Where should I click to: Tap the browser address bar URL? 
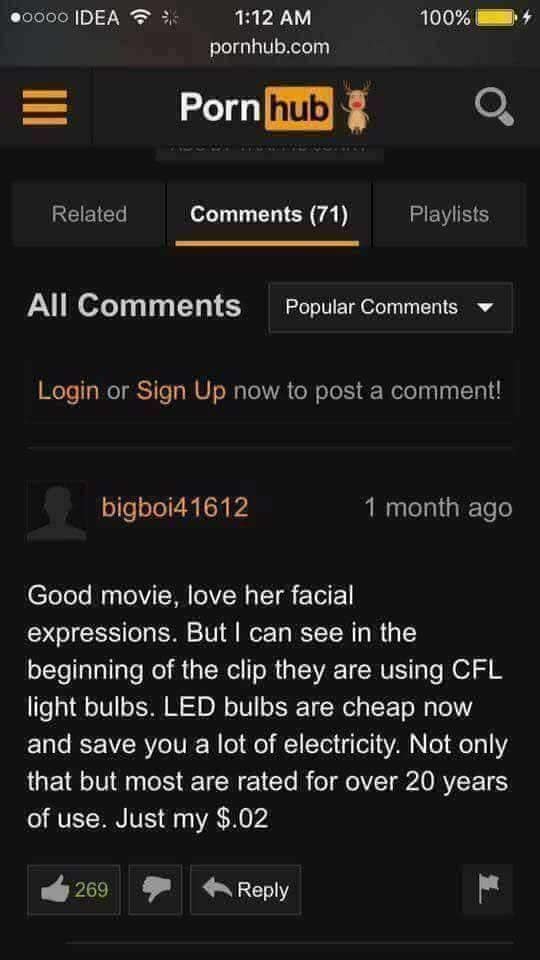pyautogui.click(x=269, y=47)
